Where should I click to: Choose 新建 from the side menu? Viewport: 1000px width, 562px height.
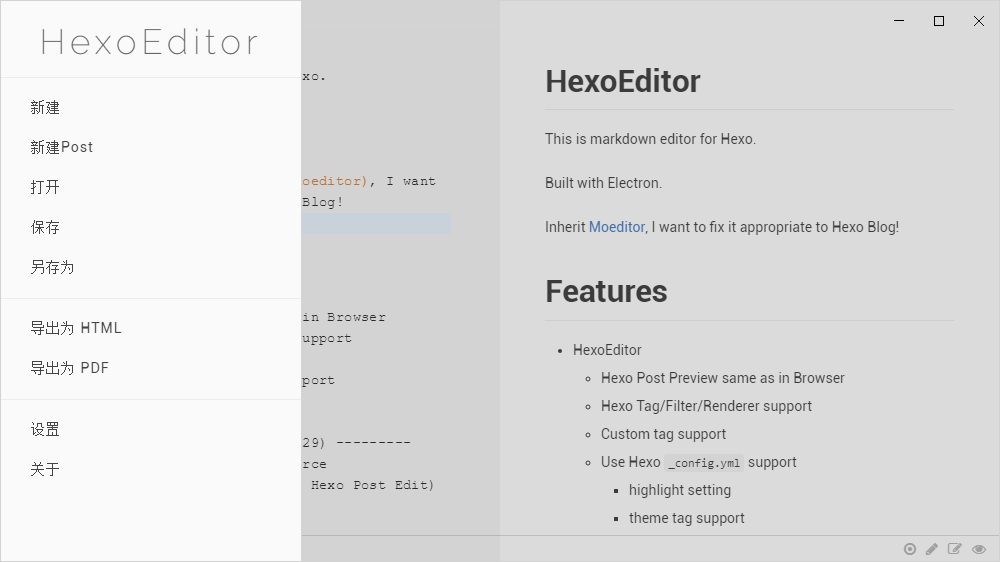[151, 107]
